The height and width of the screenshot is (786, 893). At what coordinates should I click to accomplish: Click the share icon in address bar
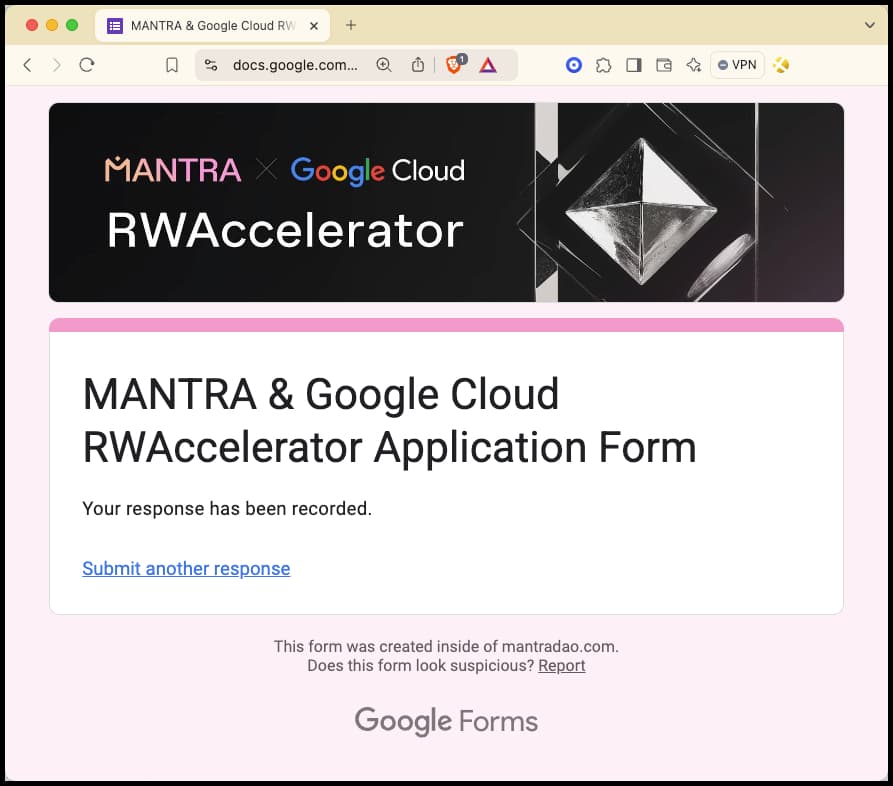coord(418,65)
